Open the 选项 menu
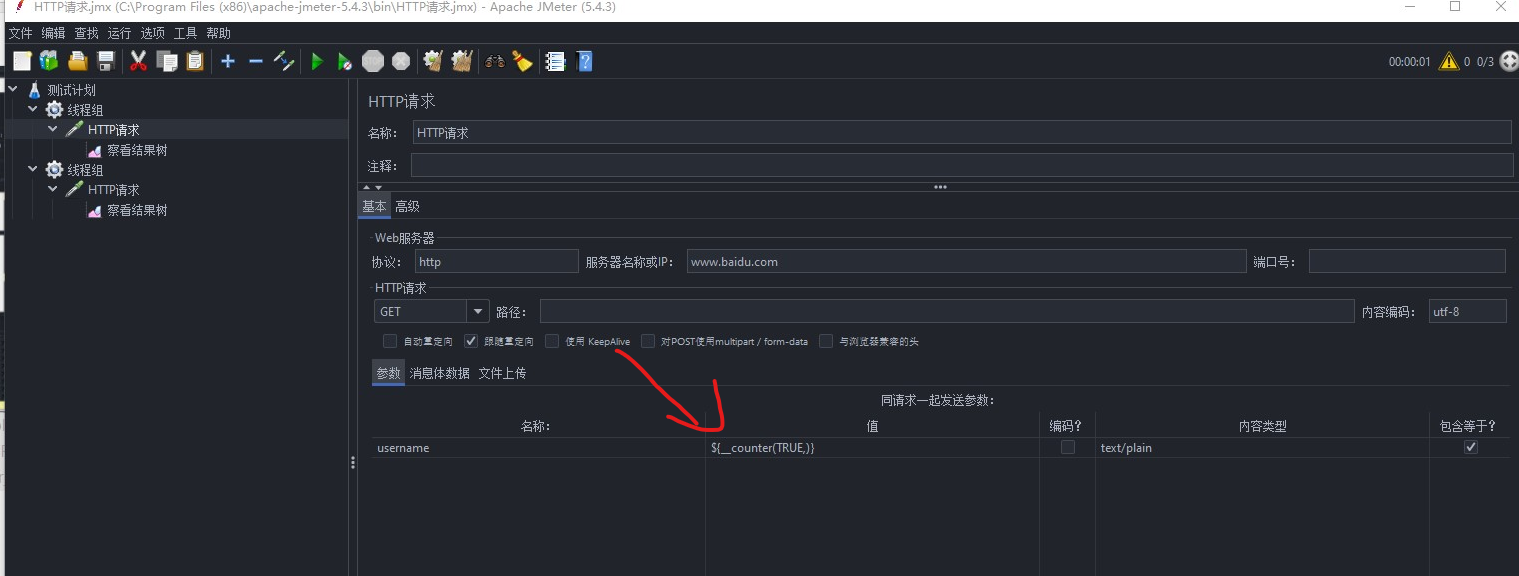The image size is (1519, 576). coord(153,33)
